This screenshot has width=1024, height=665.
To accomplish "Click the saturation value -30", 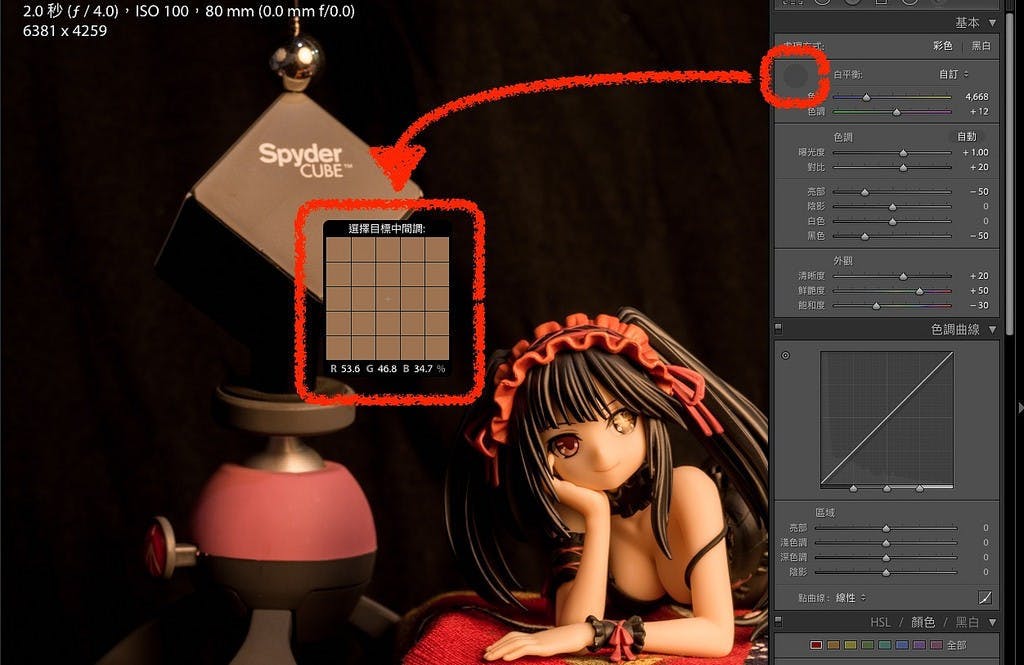I will (979, 305).
